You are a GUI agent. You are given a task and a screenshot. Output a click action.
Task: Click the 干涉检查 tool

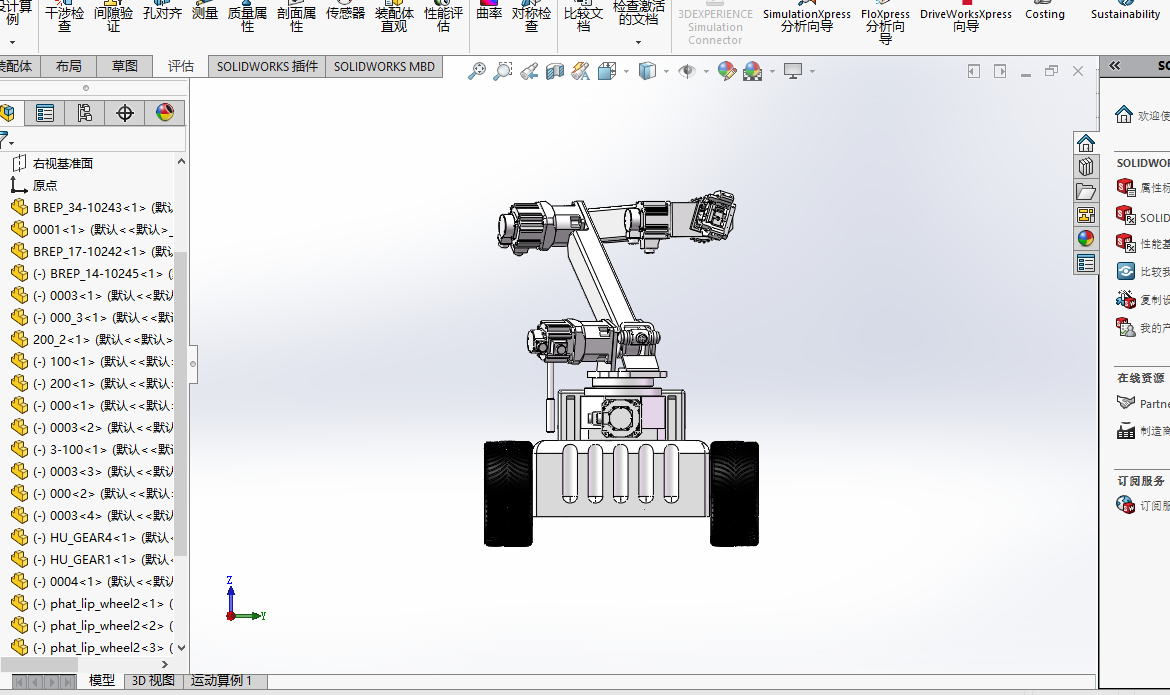coord(65,16)
